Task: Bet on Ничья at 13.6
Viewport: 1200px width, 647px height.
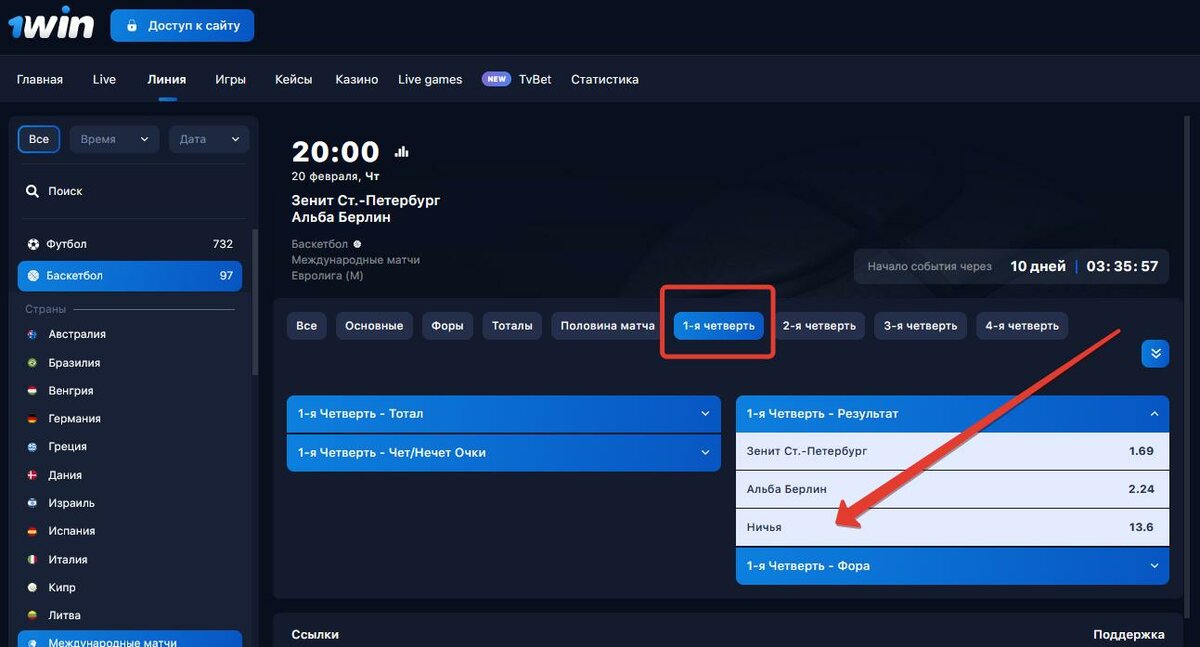Action: pos(952,527)
